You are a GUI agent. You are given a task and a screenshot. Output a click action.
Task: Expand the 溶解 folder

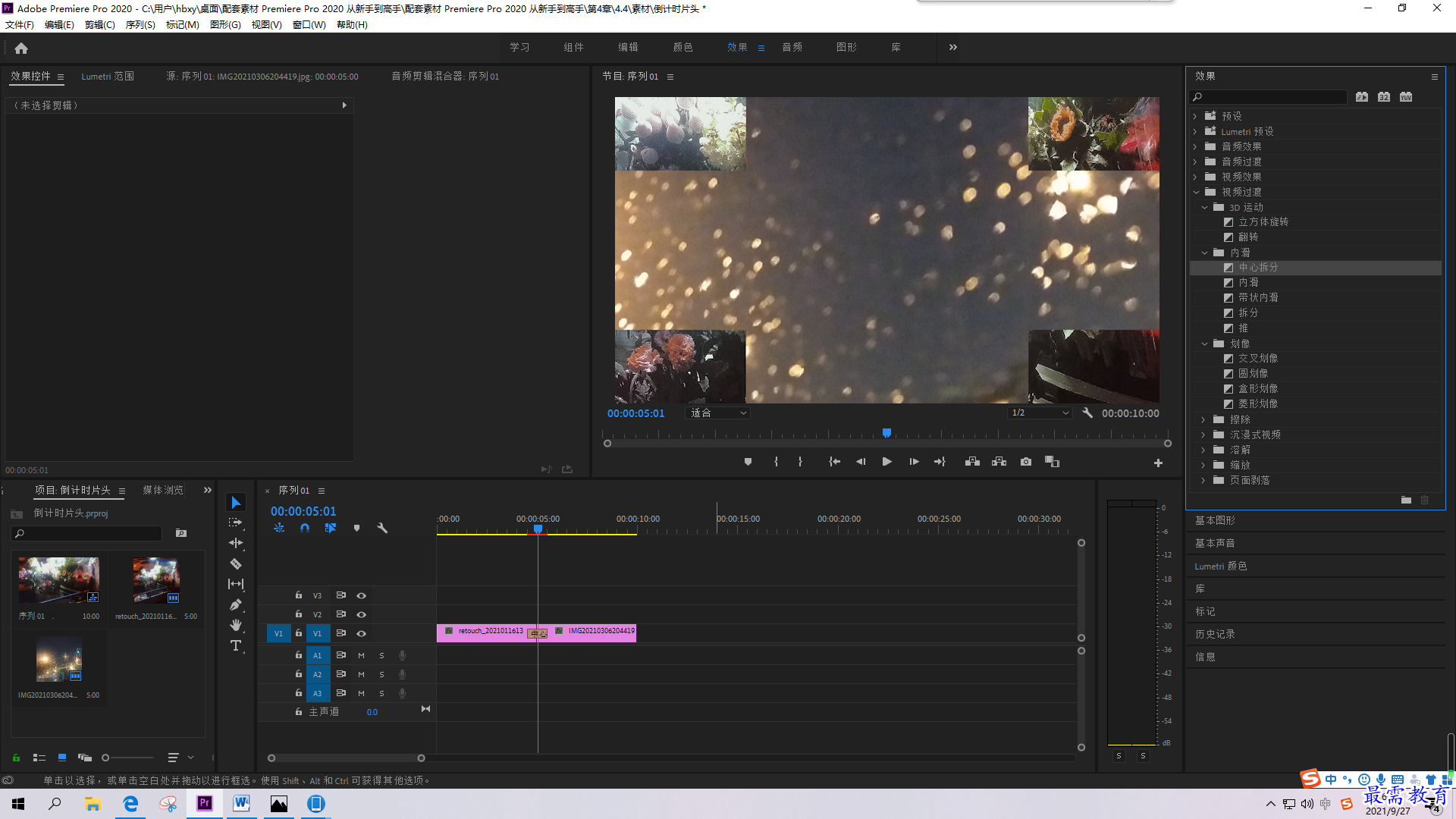[1203, 450]
